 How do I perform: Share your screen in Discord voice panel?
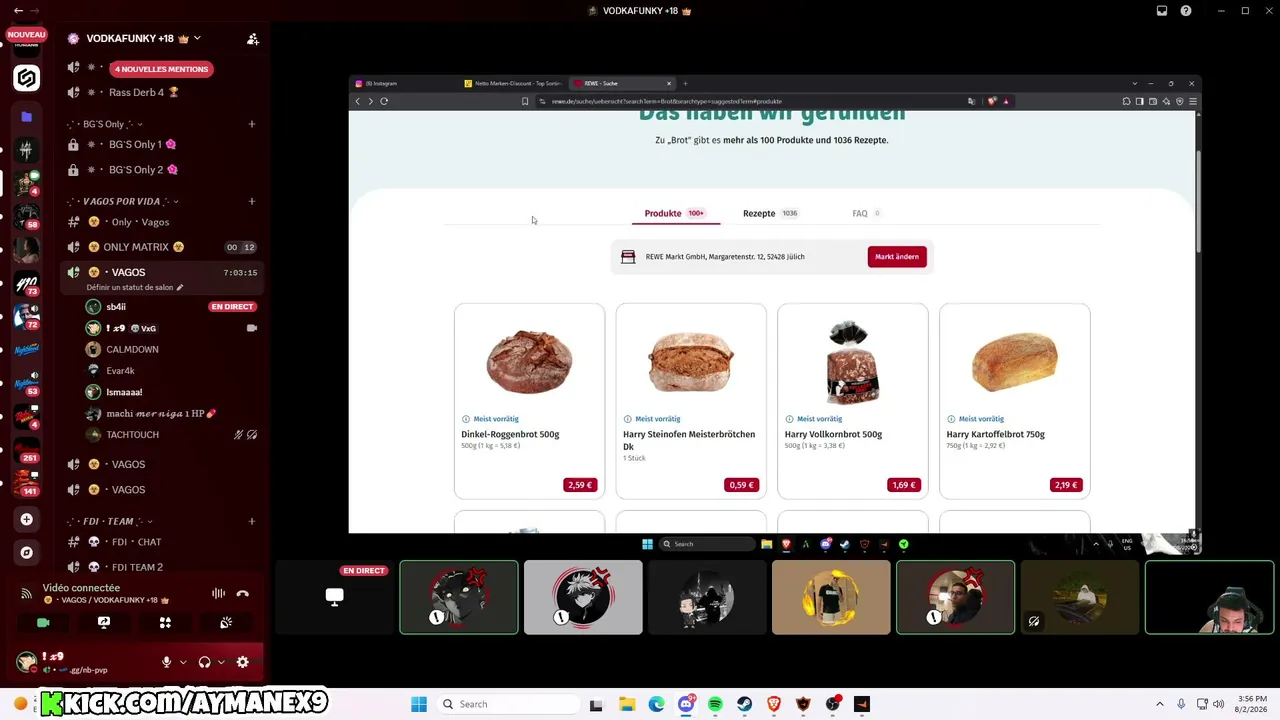104,622
